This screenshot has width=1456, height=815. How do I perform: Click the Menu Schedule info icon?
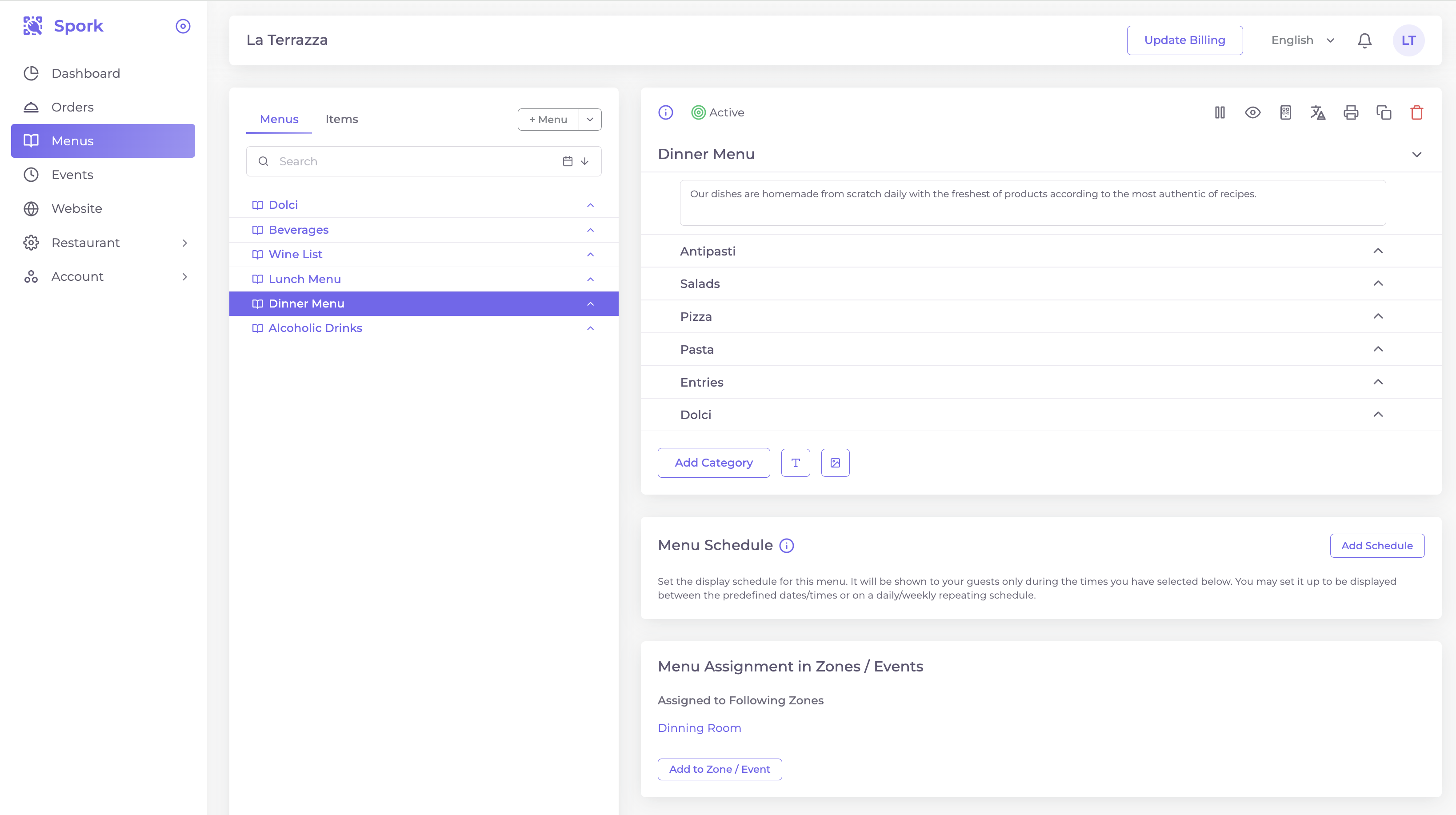pyautogui.click(x=786, y=545)
